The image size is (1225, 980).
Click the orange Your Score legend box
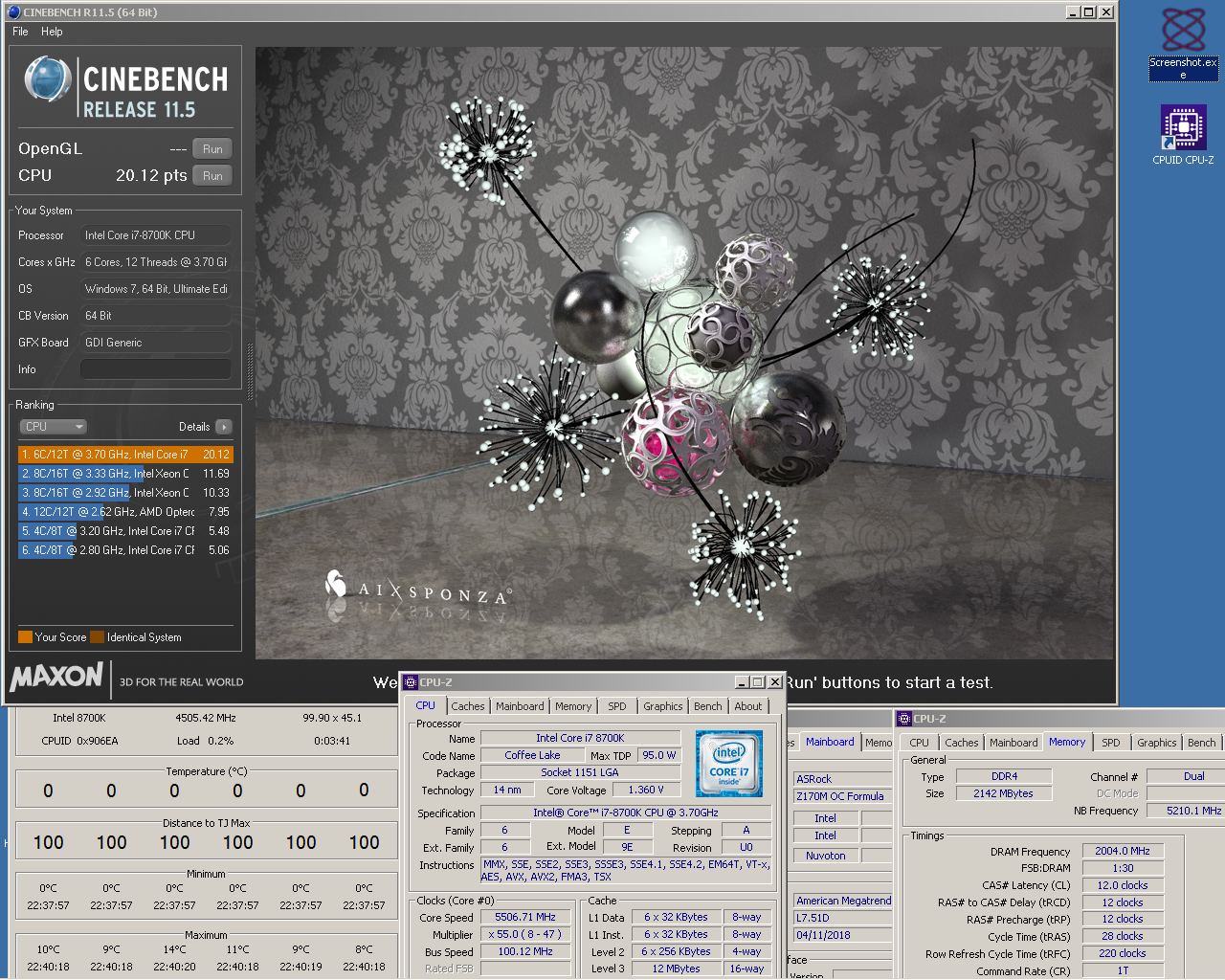pyautogui.click(x=25, y=637)
